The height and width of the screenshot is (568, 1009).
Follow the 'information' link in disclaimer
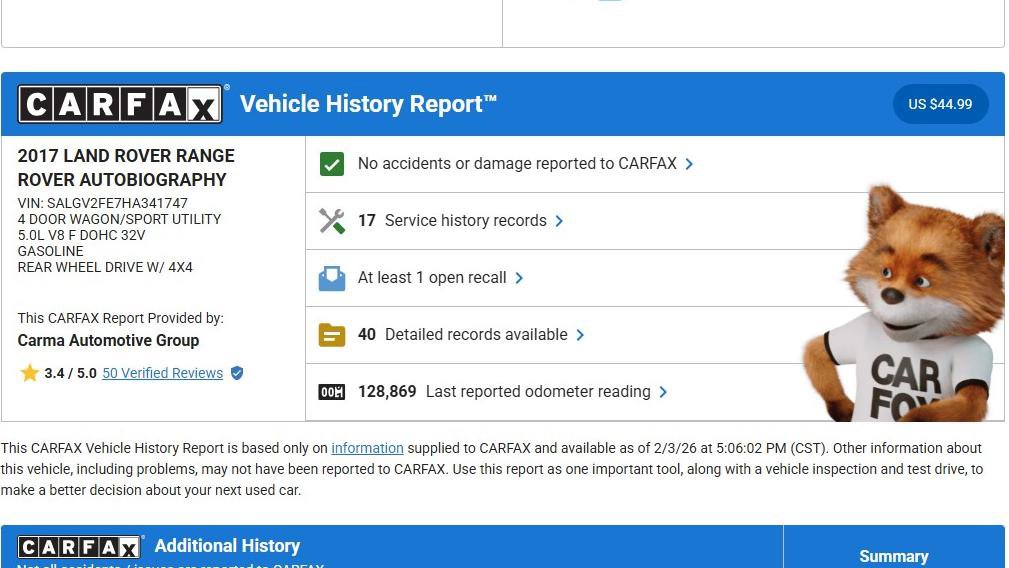pos(367,448)
